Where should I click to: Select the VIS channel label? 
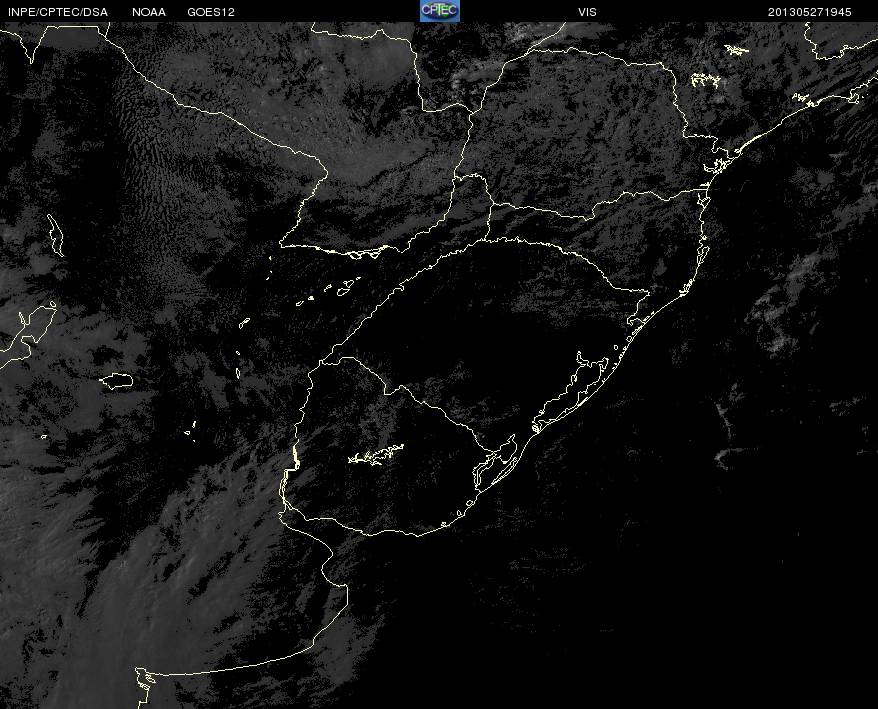[x=587, y=11]
